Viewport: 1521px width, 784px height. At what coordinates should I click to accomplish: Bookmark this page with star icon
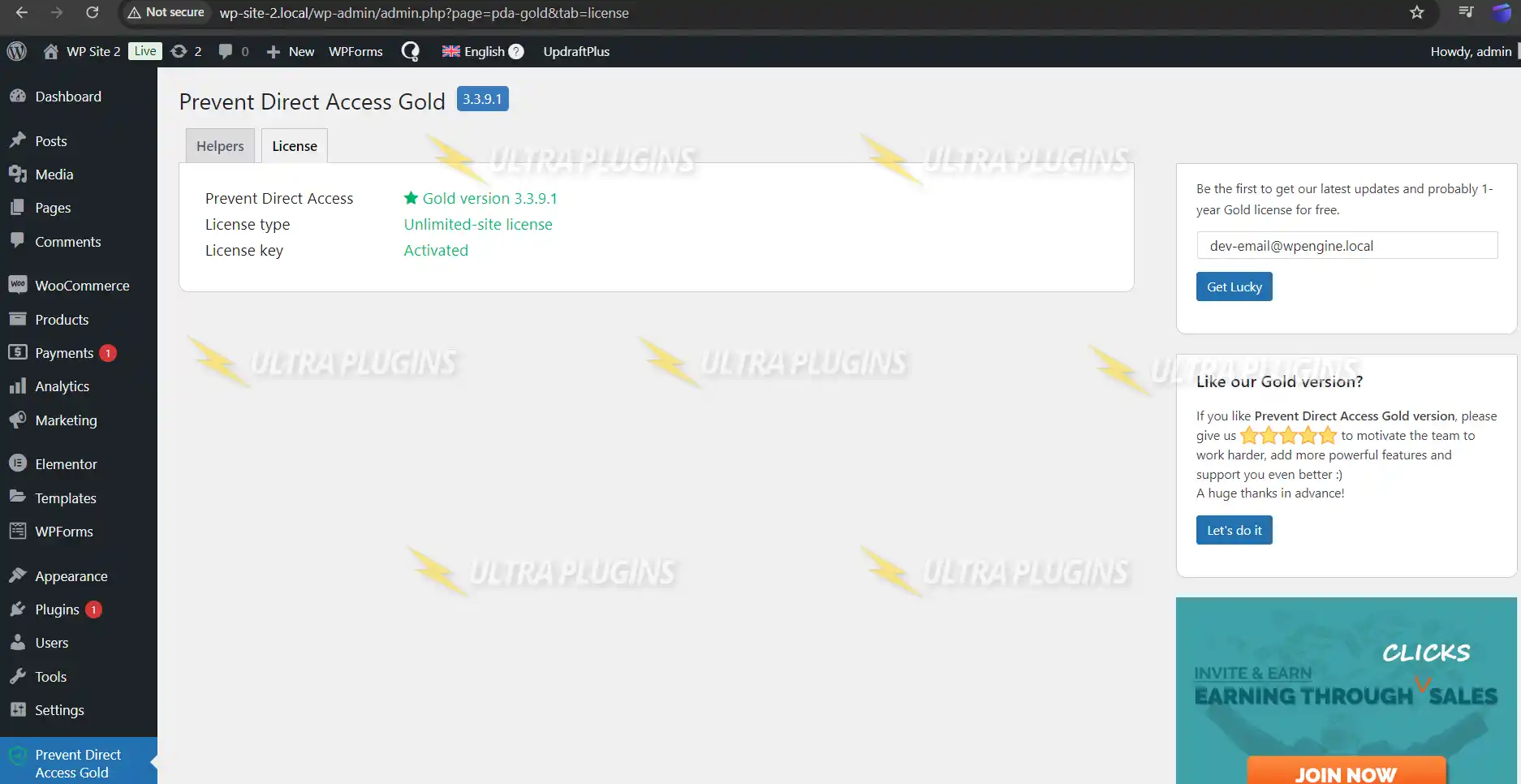(x=1417, y=12)
